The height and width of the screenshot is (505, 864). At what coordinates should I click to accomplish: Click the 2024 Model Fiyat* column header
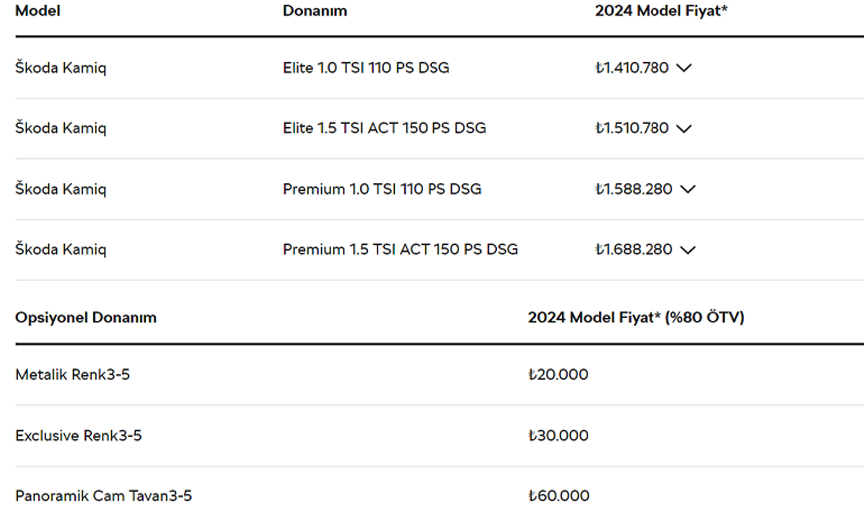661,11
